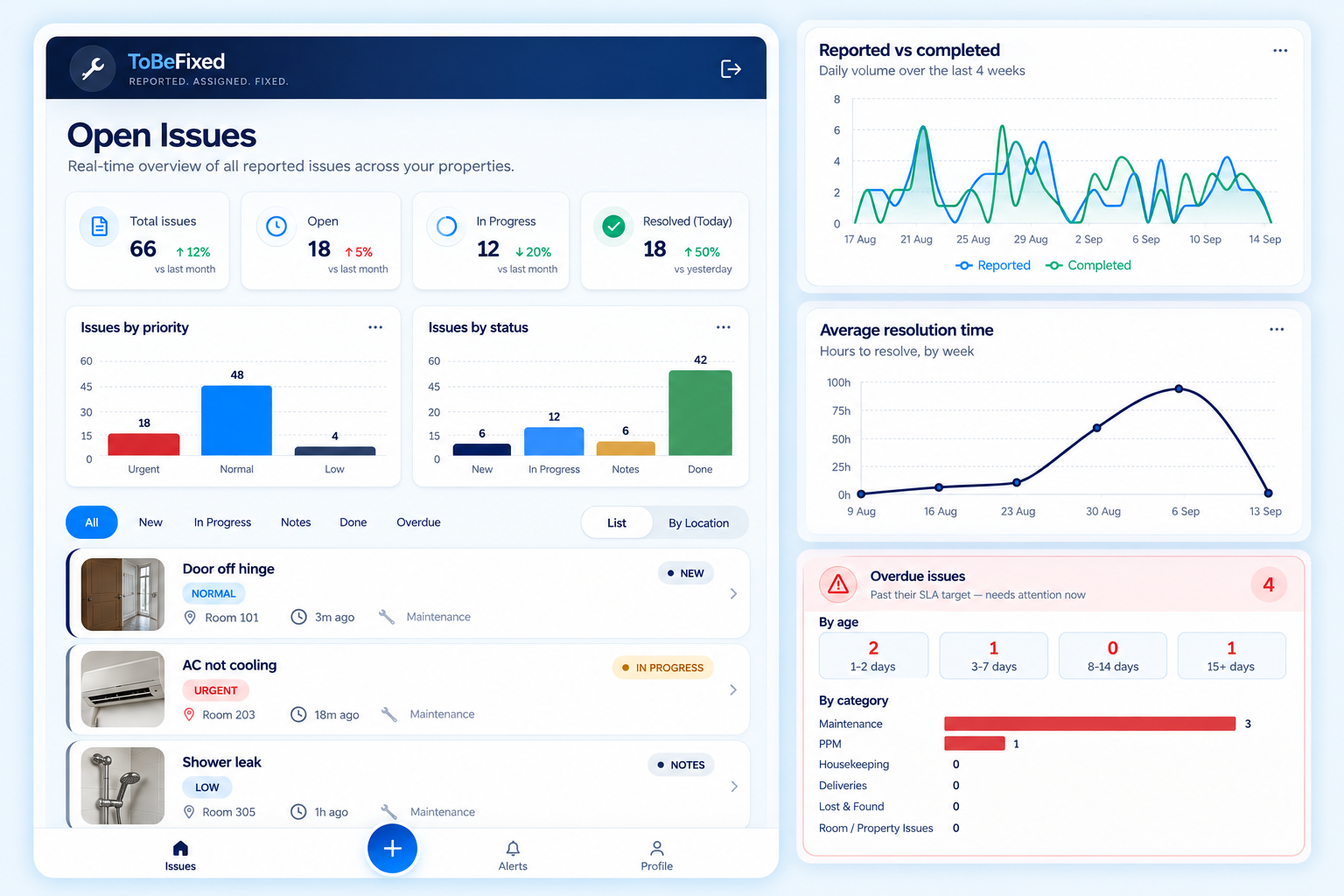Click the 1-2 days overdue card
Screen dimensions: 1344x896
click(873, 655)
